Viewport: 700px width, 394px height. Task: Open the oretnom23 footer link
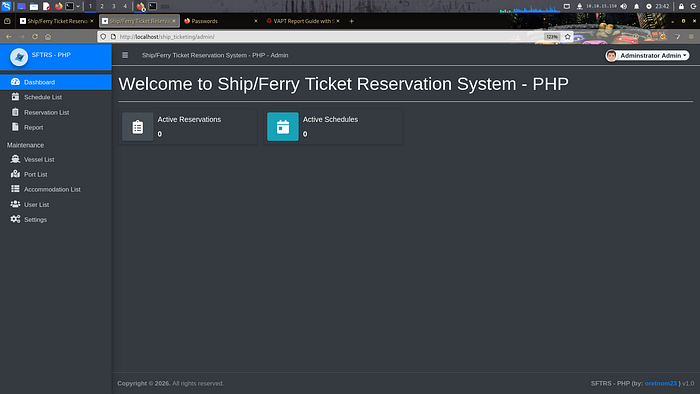[x=660, y=383]
